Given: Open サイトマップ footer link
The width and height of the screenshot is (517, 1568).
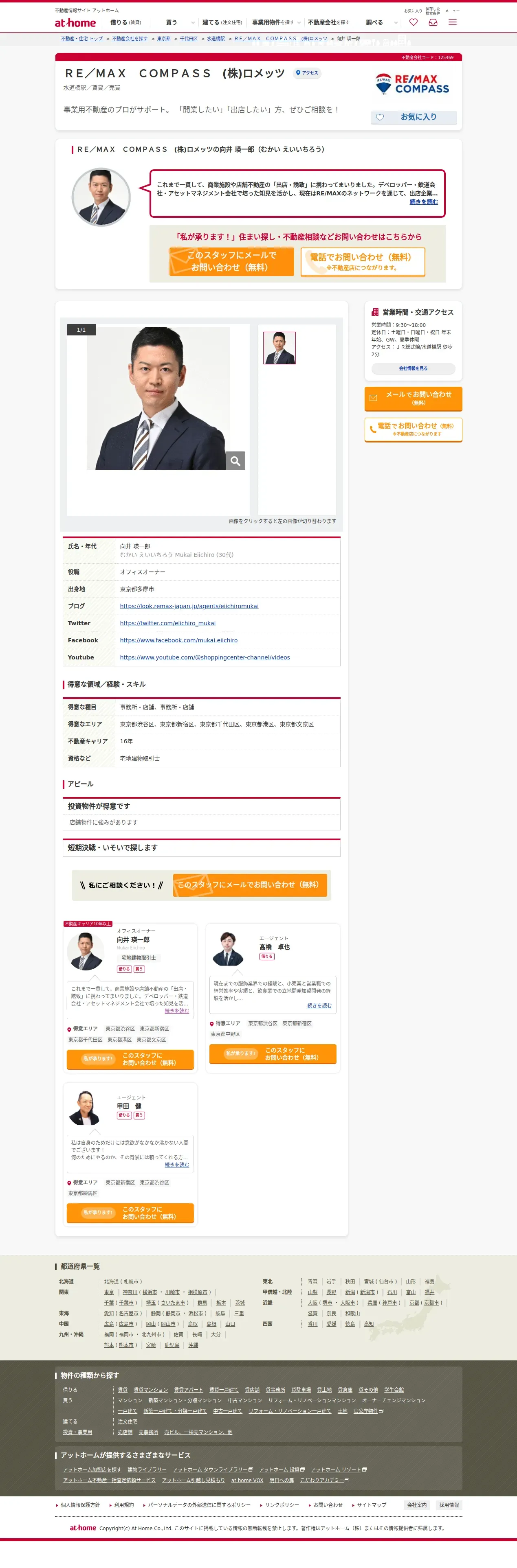Looking at the screenshot, I should click(372, 1504).
